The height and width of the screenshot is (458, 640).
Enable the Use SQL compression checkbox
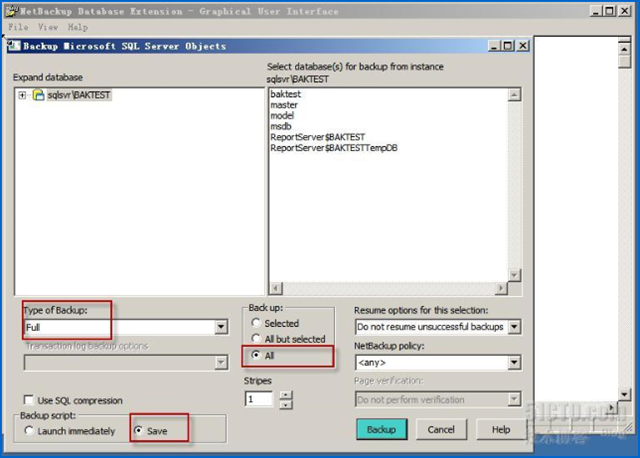pyautogui.click(x=29, y=400)
